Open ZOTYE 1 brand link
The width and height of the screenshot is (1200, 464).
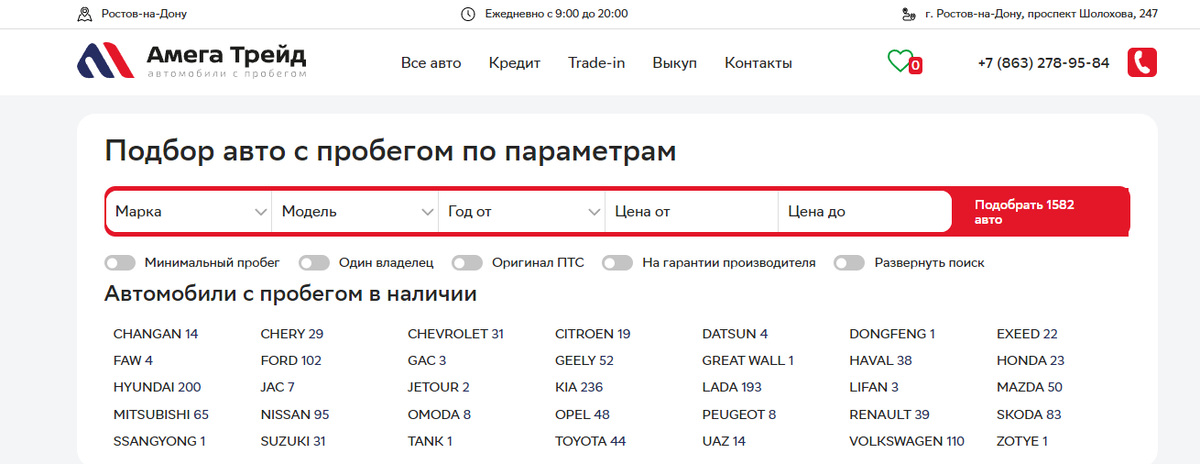pyautogui.click(x=1022, y=442)
